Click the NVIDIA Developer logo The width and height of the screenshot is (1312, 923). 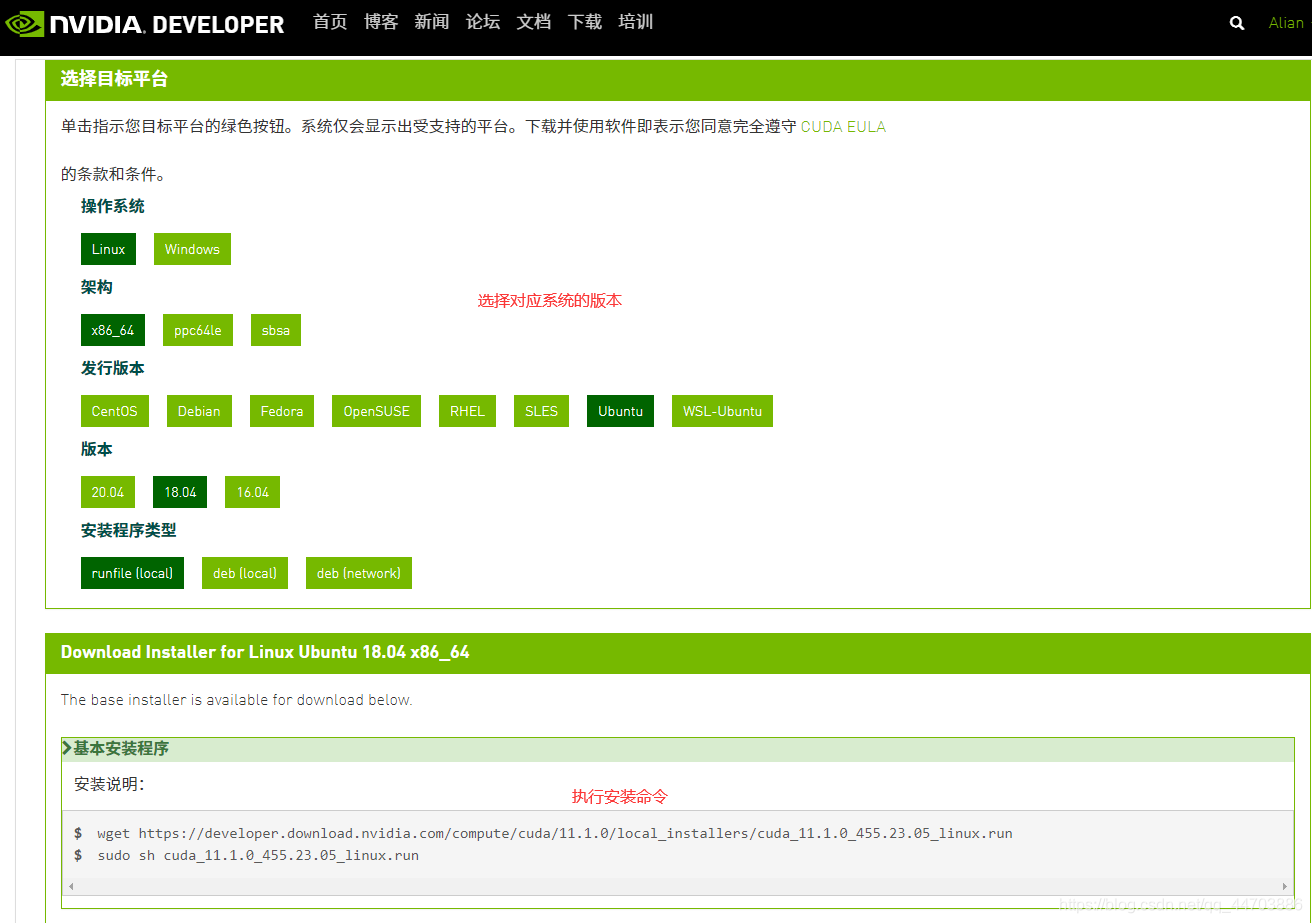point(146,24)
